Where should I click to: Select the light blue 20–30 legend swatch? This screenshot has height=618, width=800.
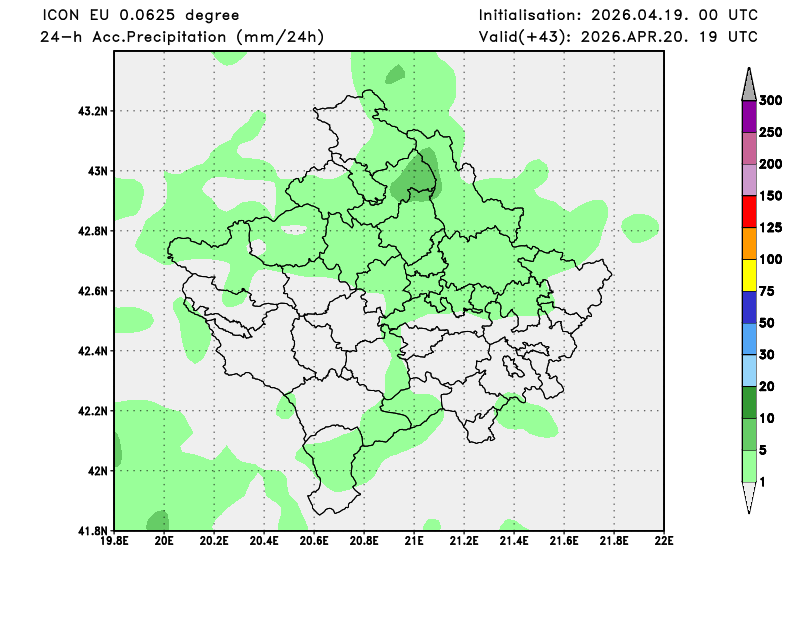pyautogui.click(x=748, y=371)
